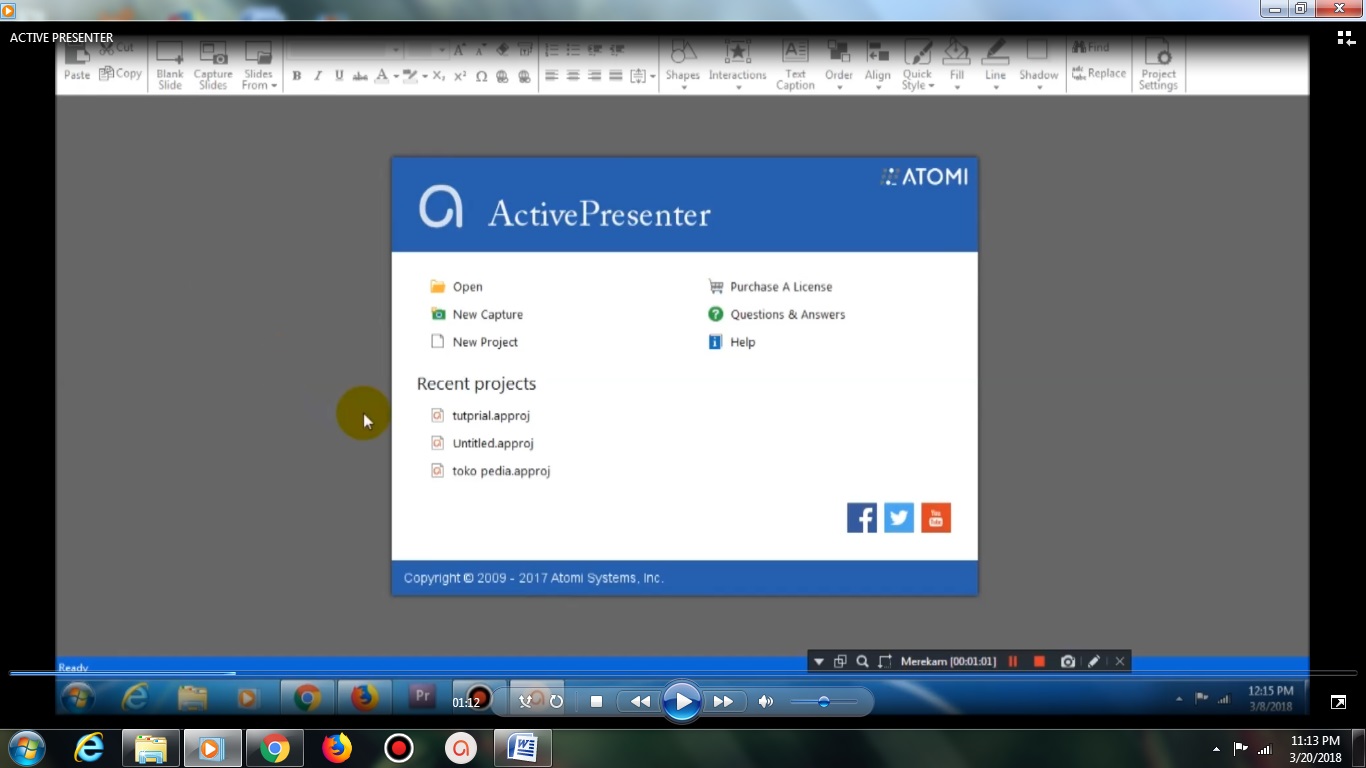Toggle Bold formatting in the ribbon

click(297, 76)
